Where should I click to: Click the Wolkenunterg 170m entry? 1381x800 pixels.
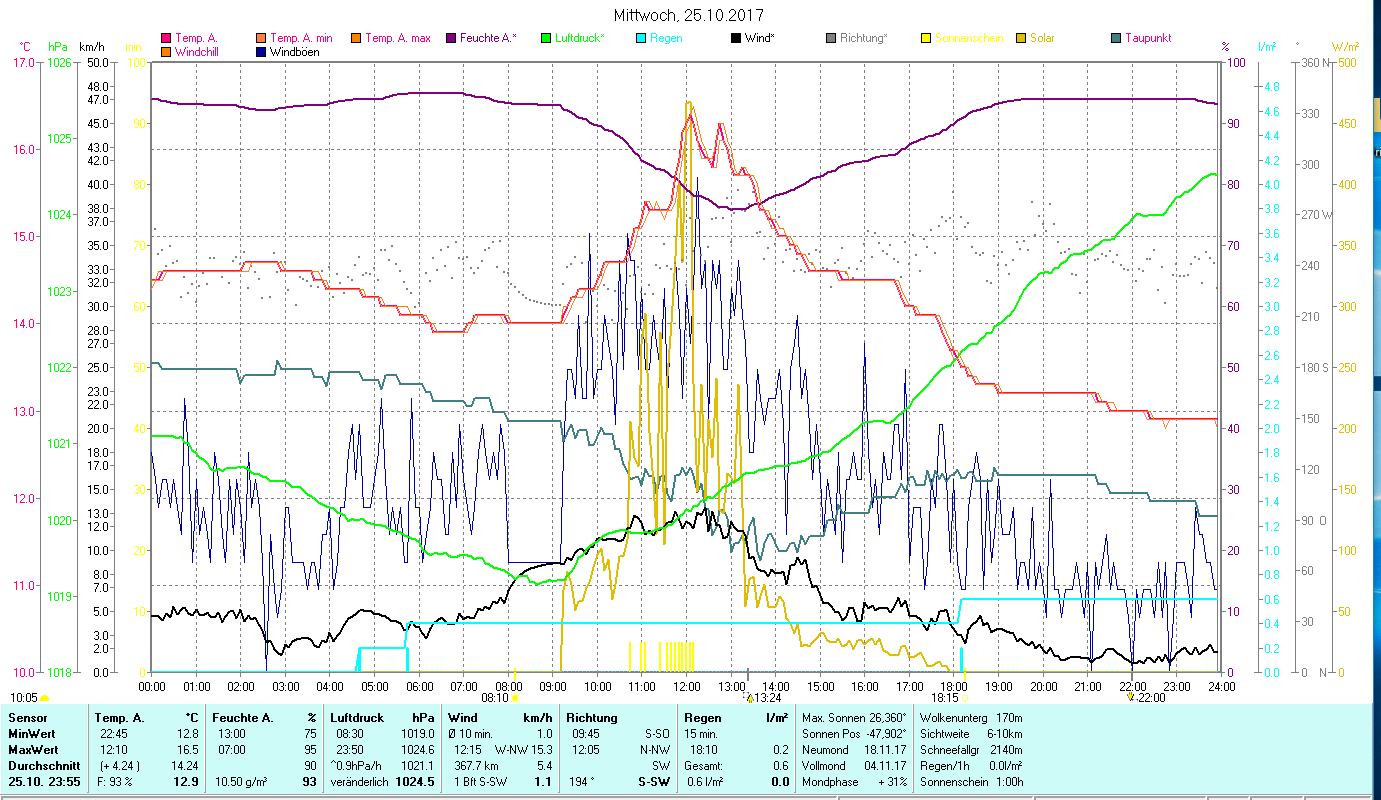tap(971, 718)
